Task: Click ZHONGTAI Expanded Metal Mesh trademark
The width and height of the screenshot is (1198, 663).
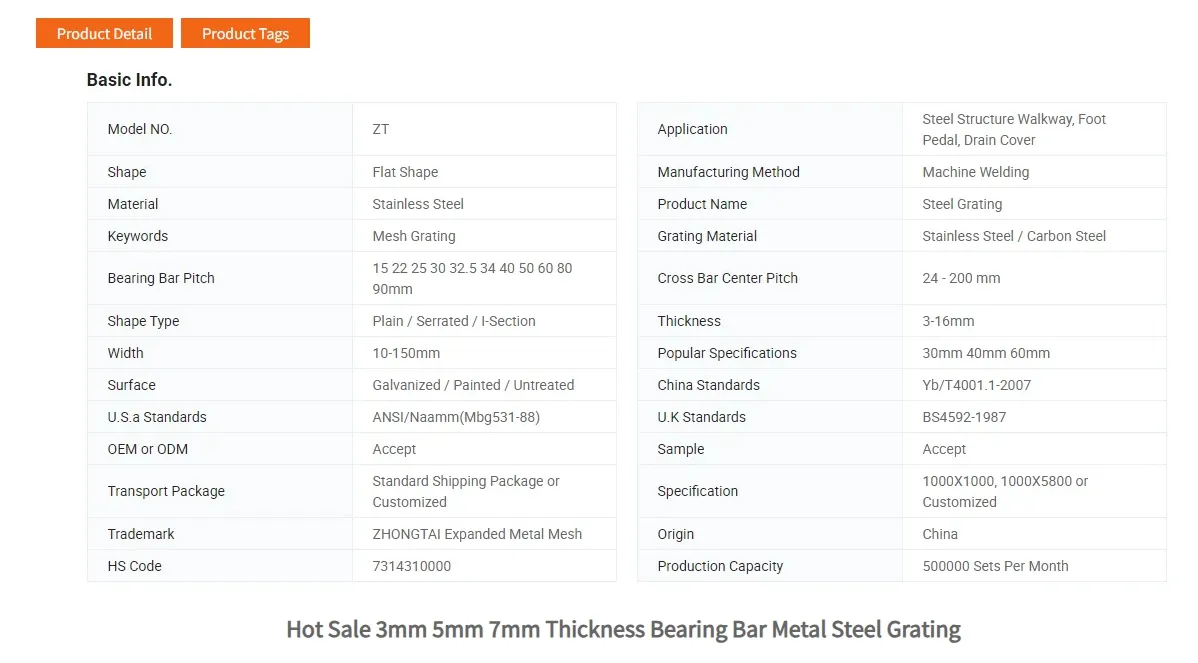Action: click(x=477, y=534)
